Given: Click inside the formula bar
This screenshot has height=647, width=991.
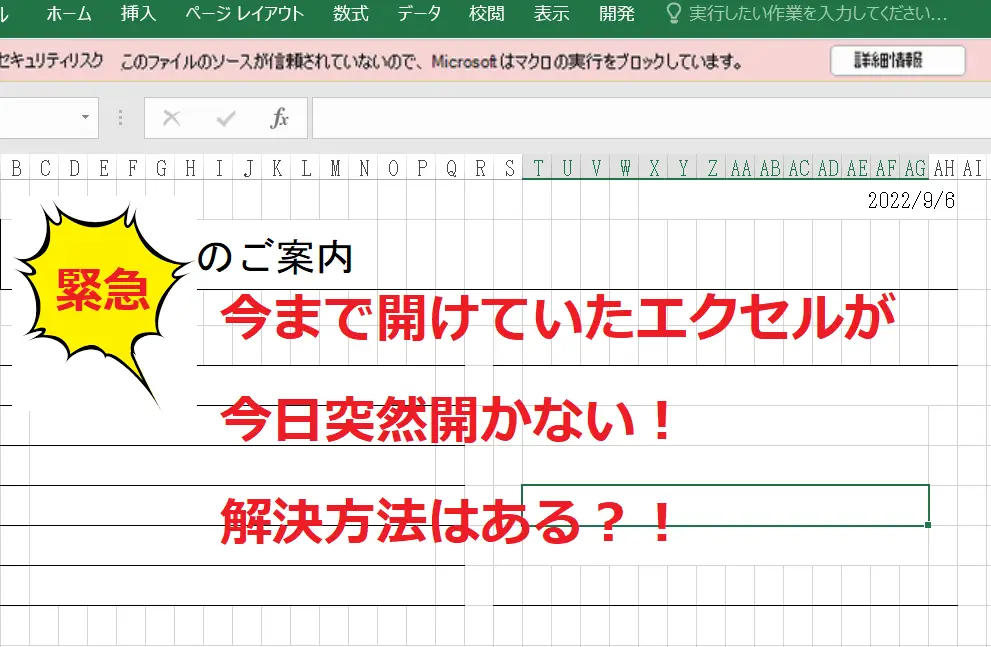Looking at the screenshot, I should (x=600, y=117).
